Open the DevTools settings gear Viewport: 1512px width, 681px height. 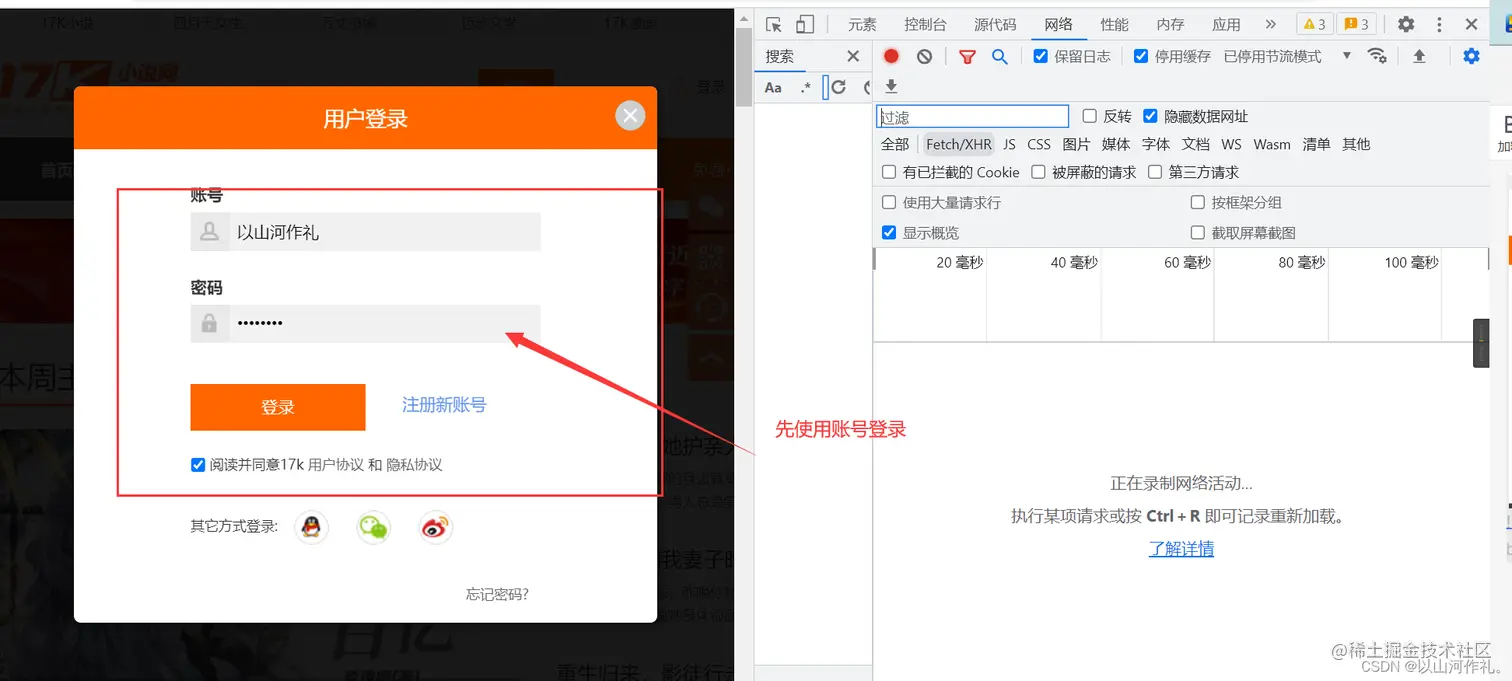tap(1406, 25)
